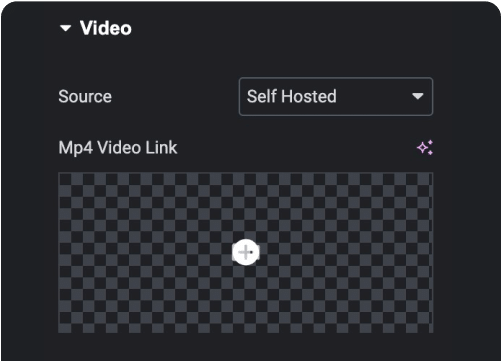Image resolution: width=501 pixels, height=361 pixels.
Task: Open the Source dropdown showing Self Hosted
Action: pos(336,97)
